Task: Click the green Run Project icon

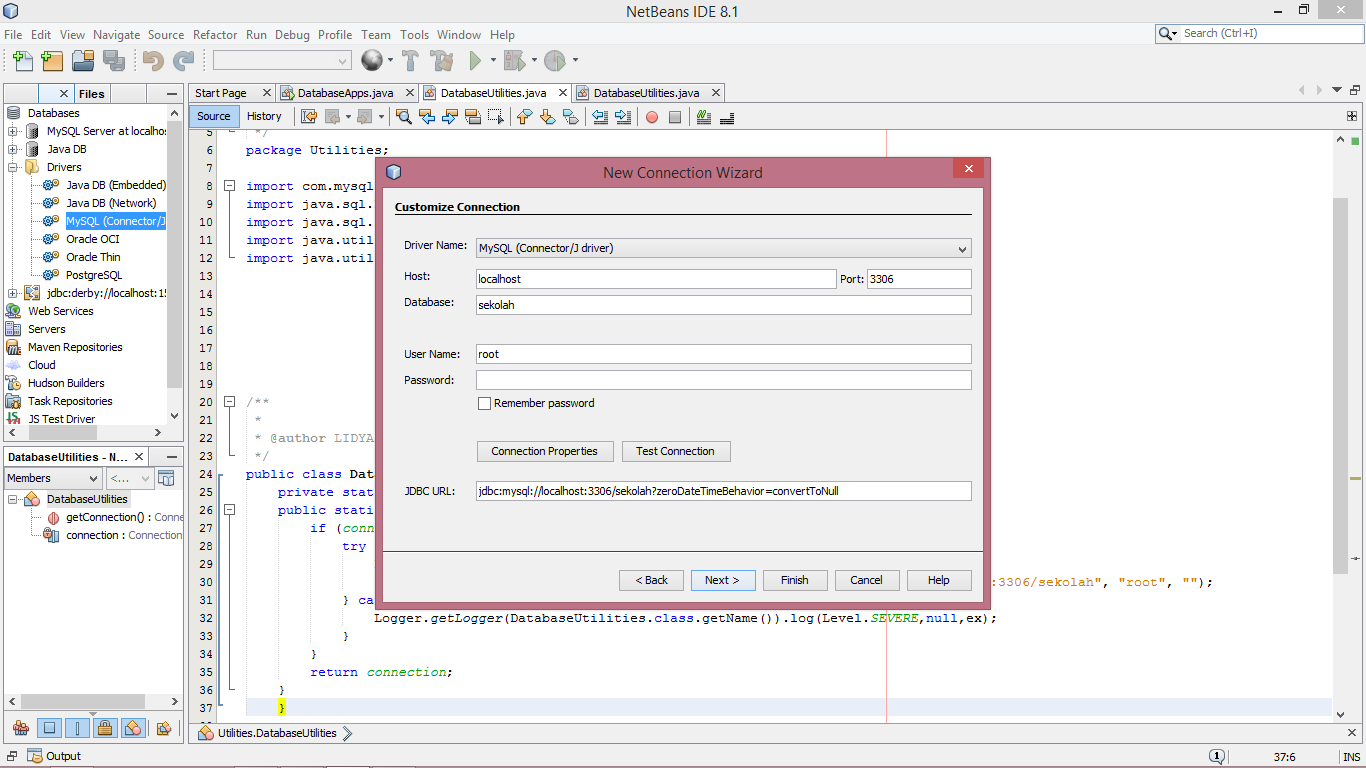Action: (476, 61)
